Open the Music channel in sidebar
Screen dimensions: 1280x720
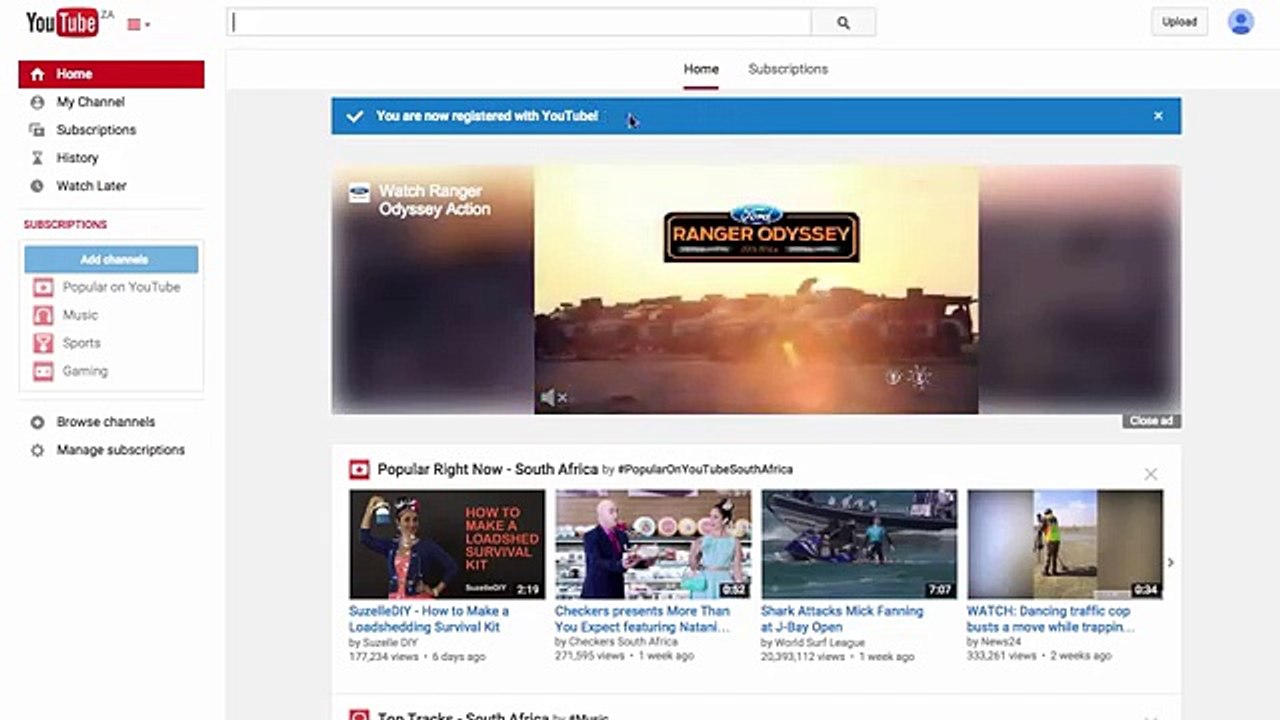point(80,315)
